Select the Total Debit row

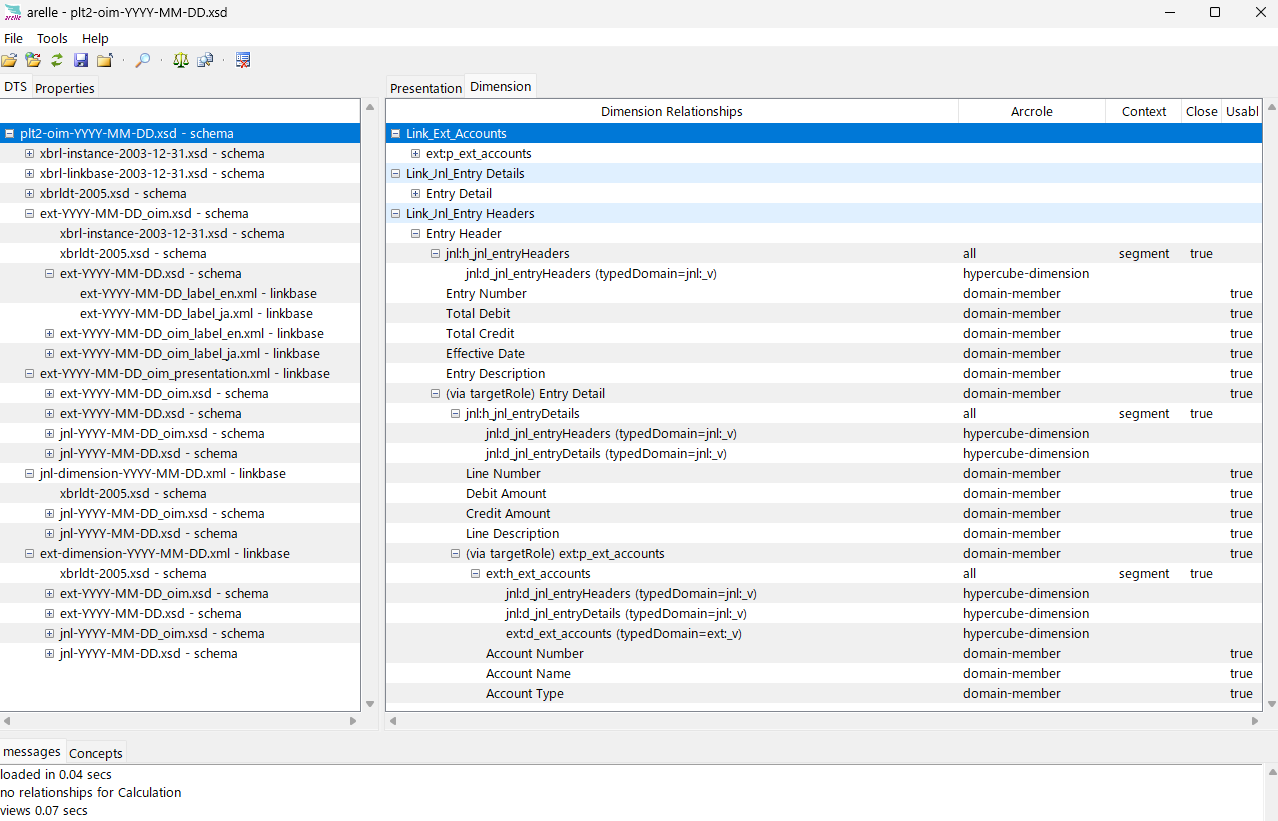(x=823, y=313)
